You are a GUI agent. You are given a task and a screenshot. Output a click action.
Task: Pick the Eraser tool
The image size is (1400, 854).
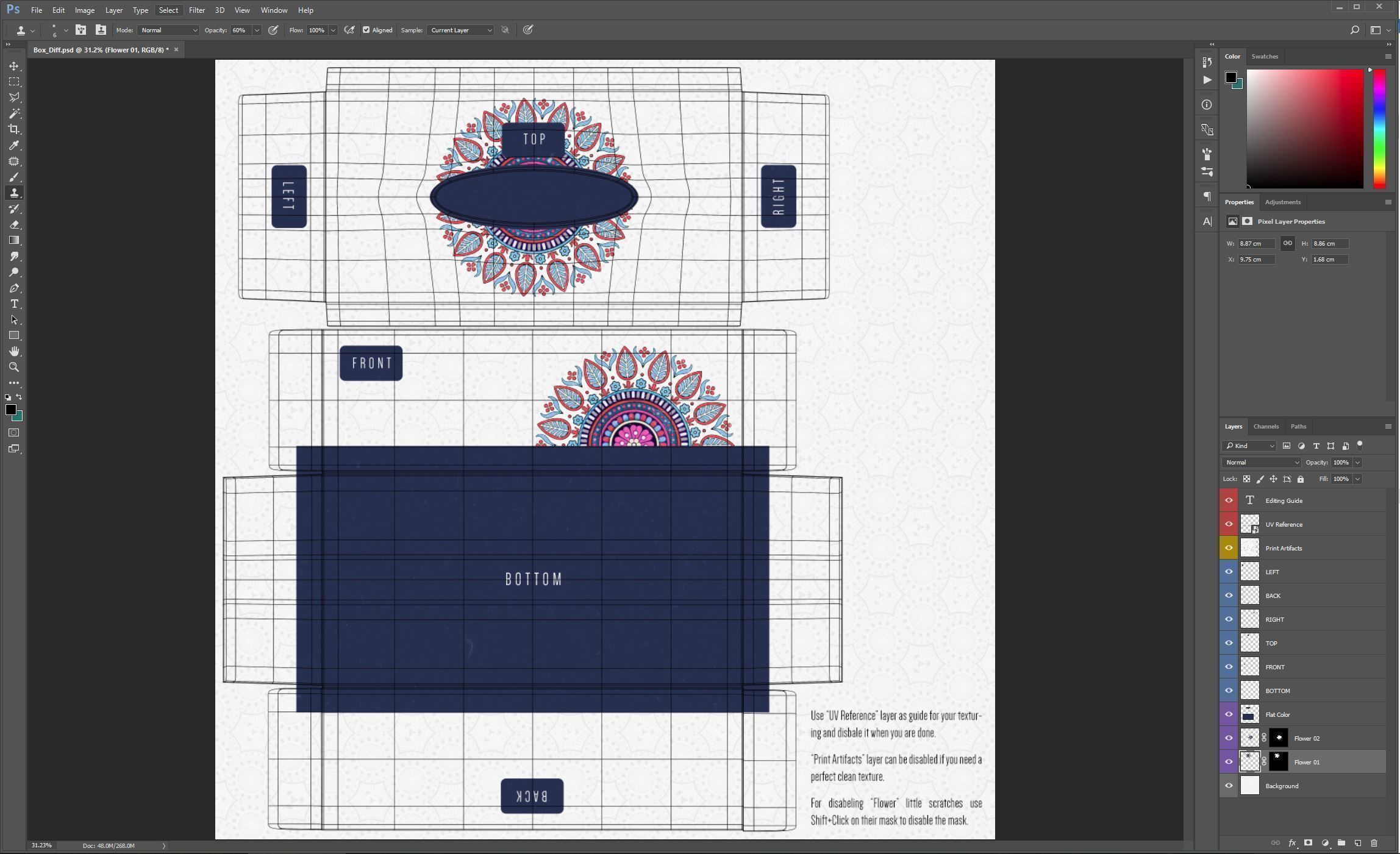[14, 225]
